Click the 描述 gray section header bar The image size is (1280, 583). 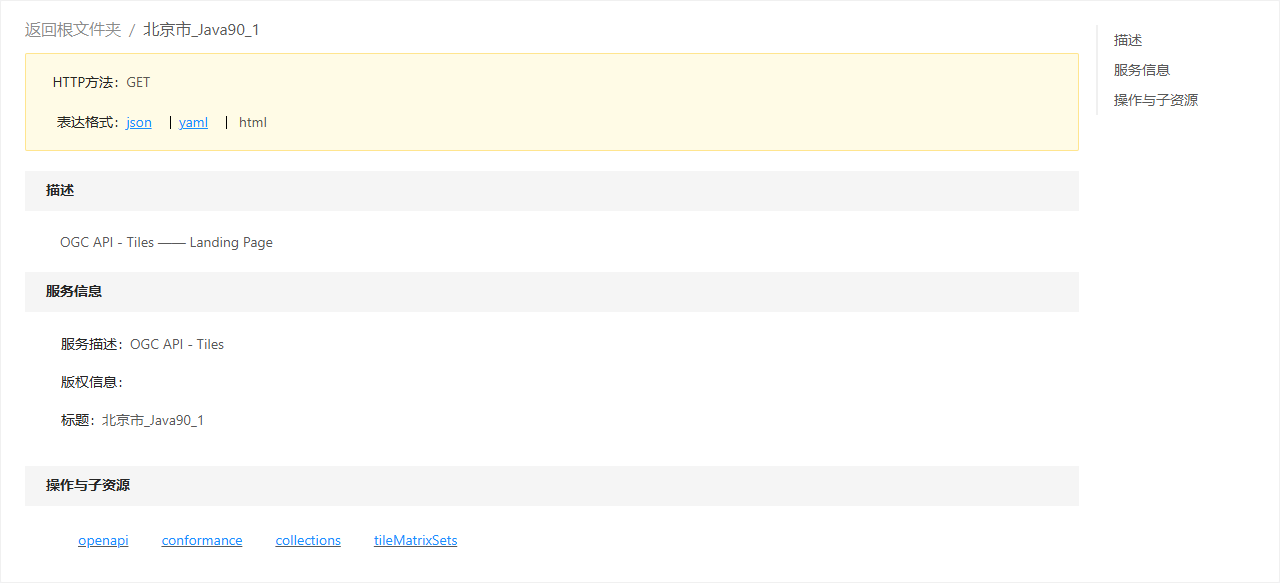pos(551,191)
